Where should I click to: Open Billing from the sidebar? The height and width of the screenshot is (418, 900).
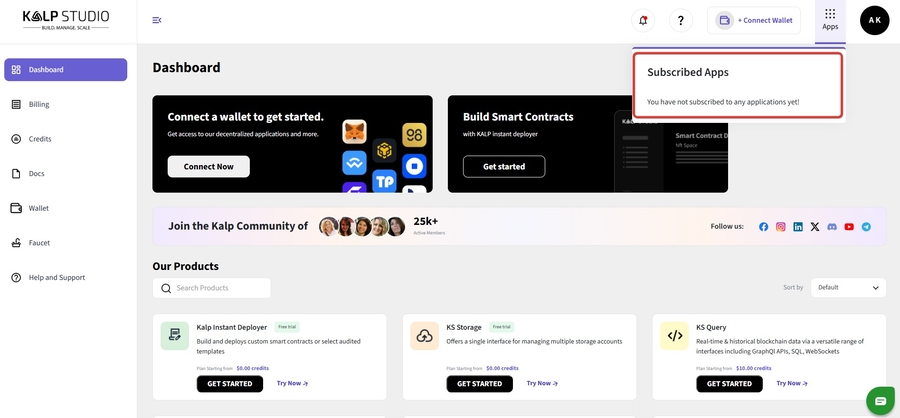coord(38,104)
